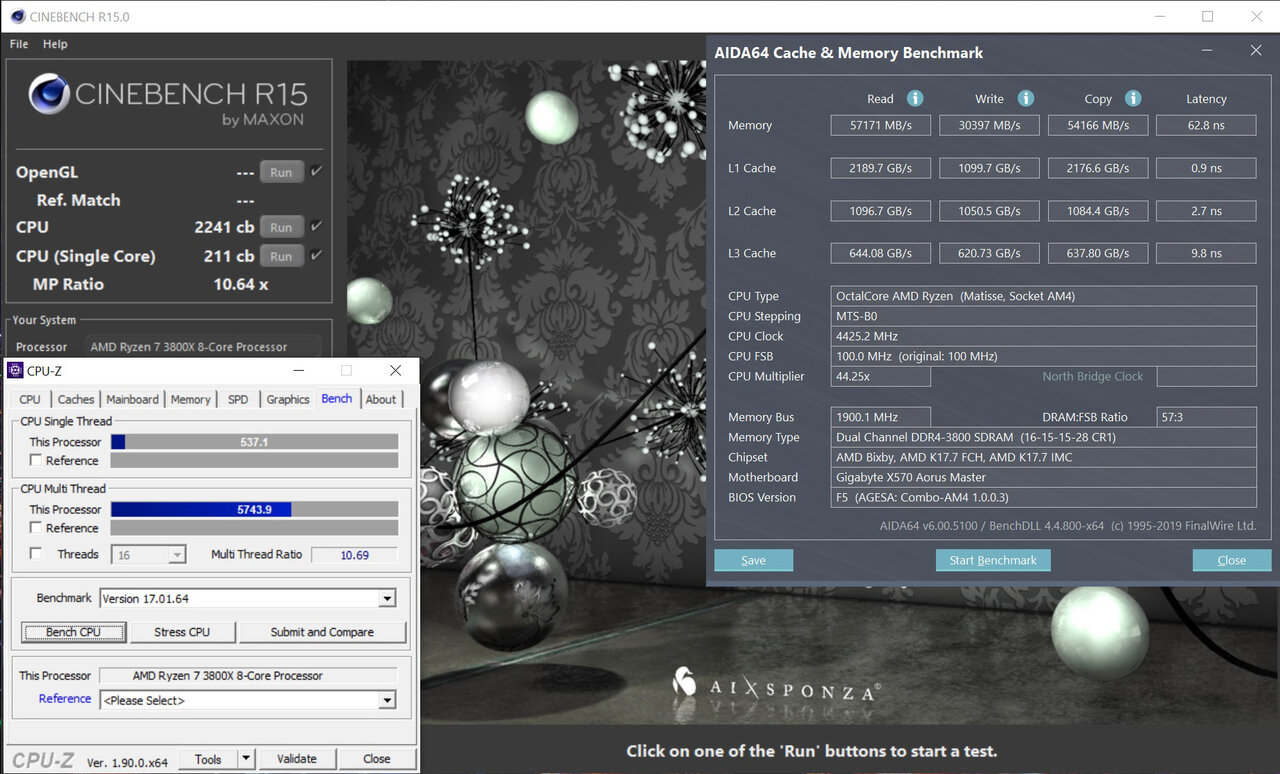Click Start Benchmark in AIDA64
Viewport: 1280px width, 774px height.
click(x=993, y=560)
